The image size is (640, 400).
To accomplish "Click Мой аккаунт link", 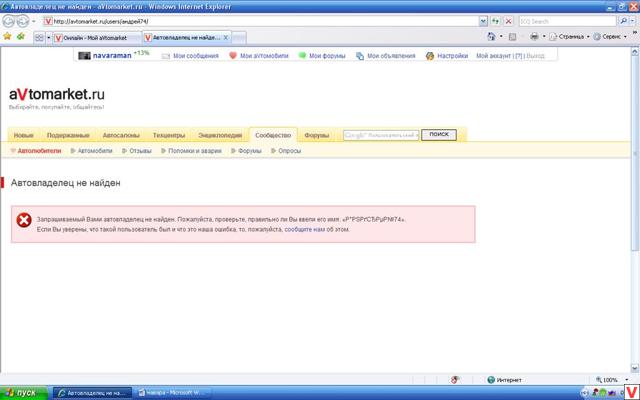I will coord(493,56).
